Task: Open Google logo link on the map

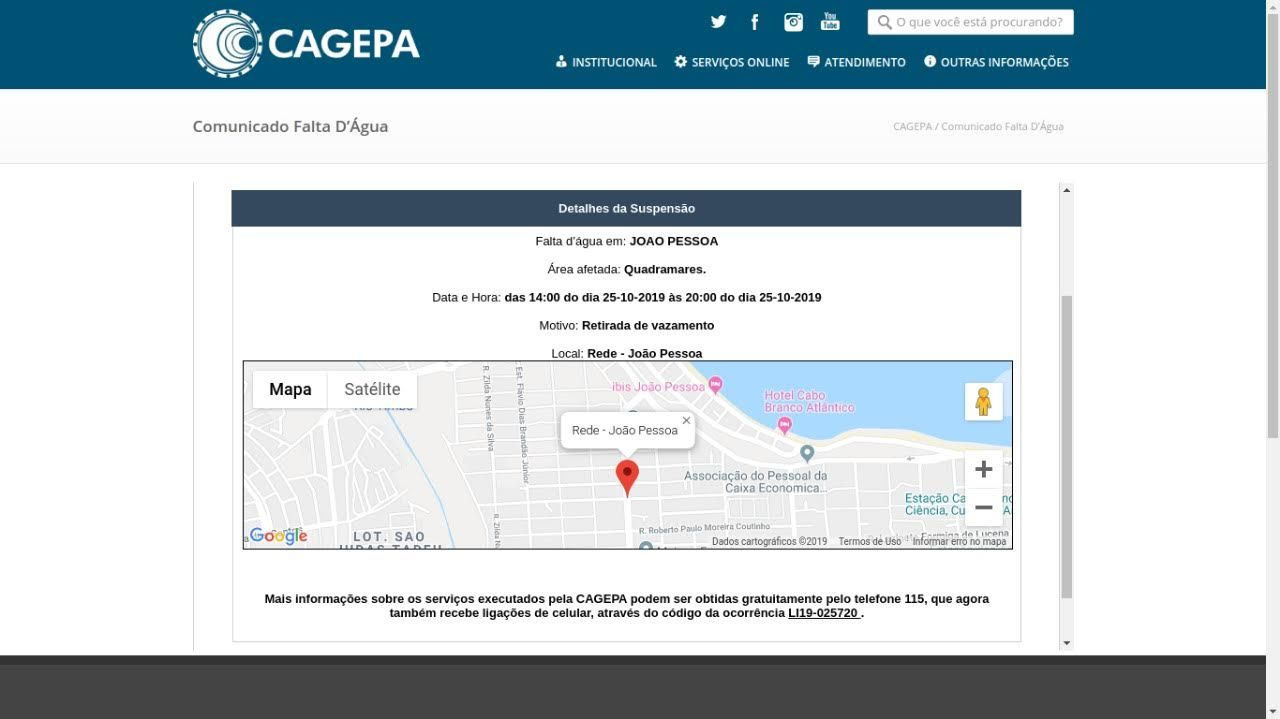Action: coord(278,536)
